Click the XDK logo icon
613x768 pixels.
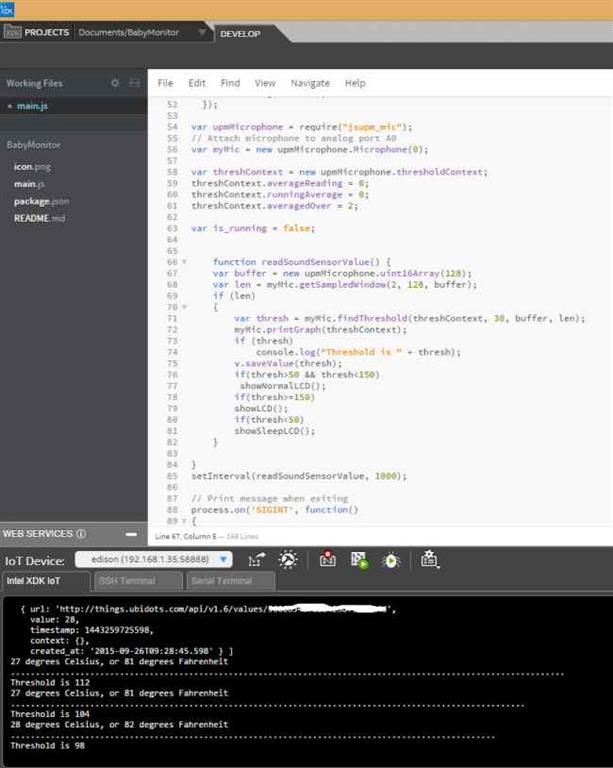click(x=7, y=9)
